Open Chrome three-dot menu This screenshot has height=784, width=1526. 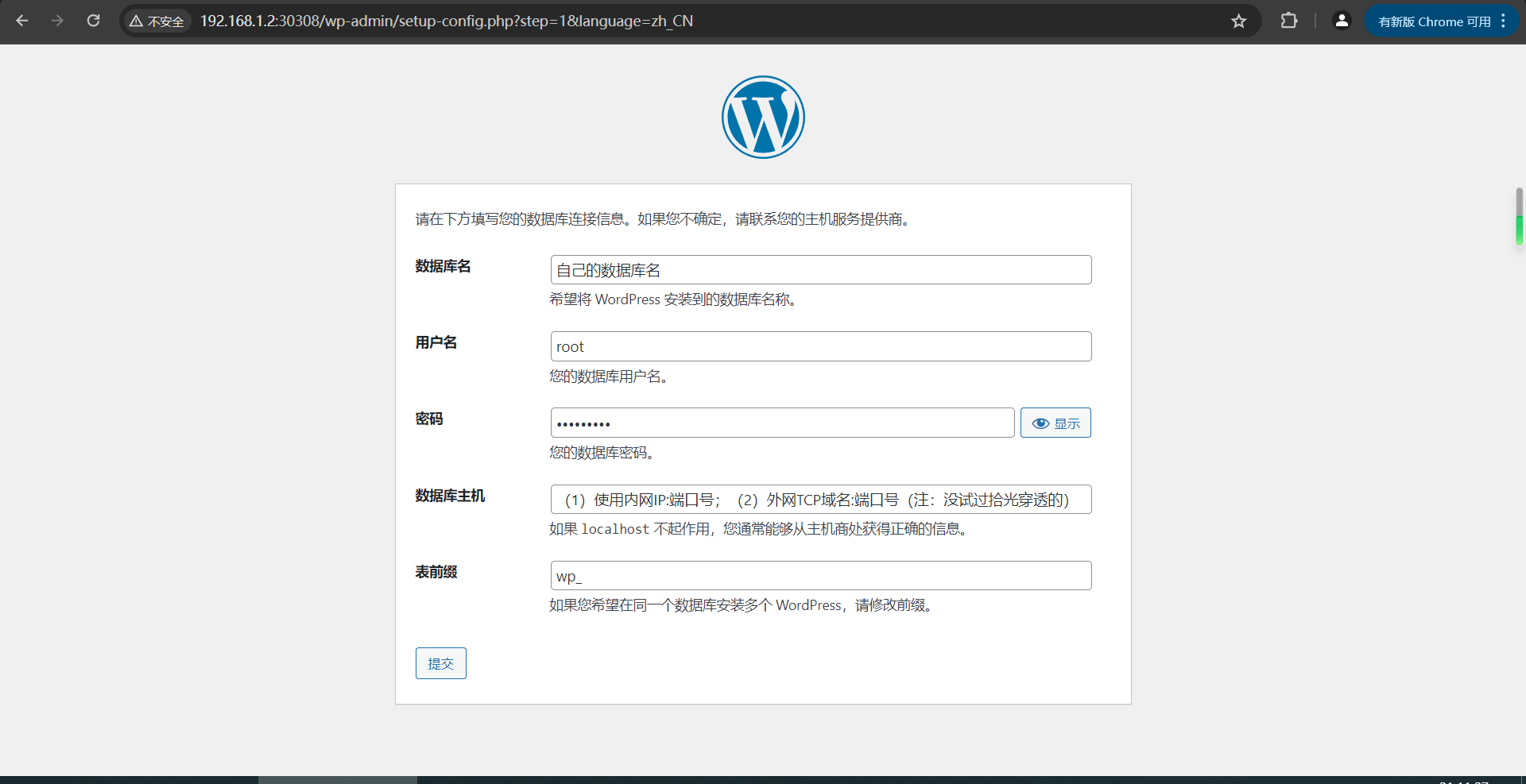click(x=1503, y=21)
